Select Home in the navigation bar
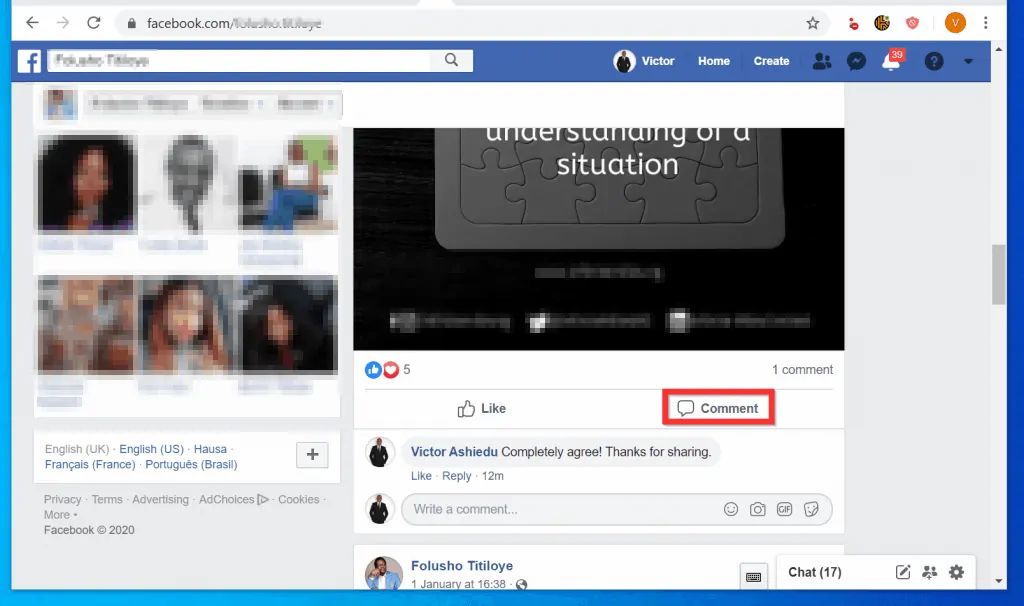 [713, 61]
